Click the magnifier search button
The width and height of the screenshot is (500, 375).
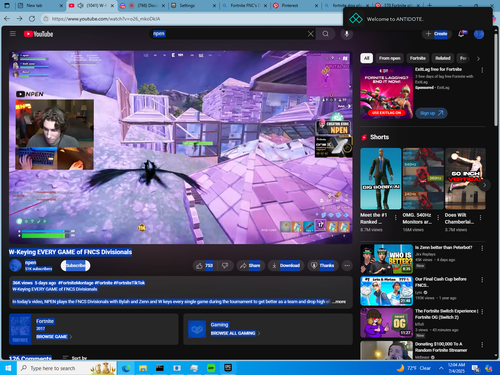pos(326,34)
